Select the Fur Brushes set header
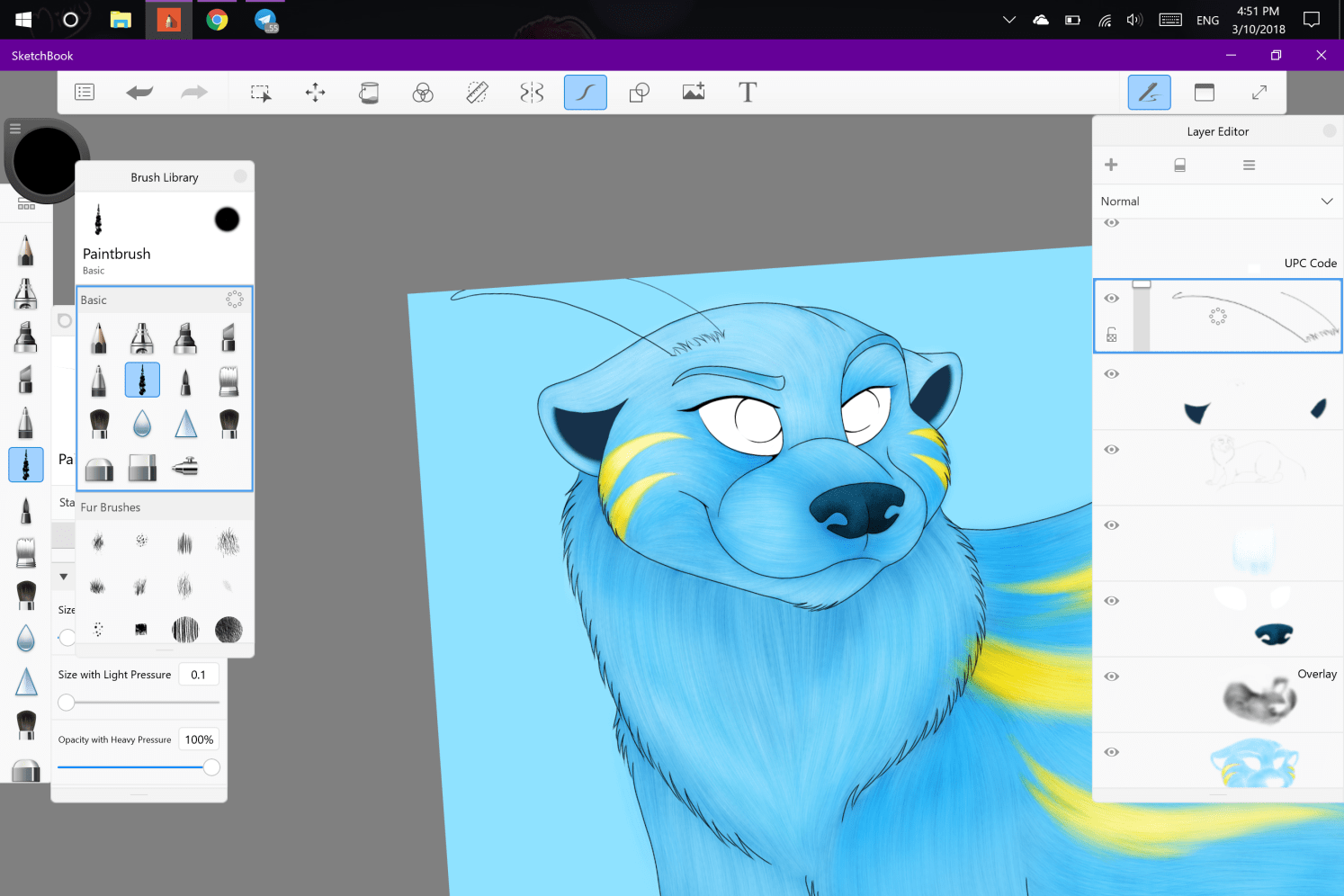This screenshot has height=896, width=1344. 111,507
